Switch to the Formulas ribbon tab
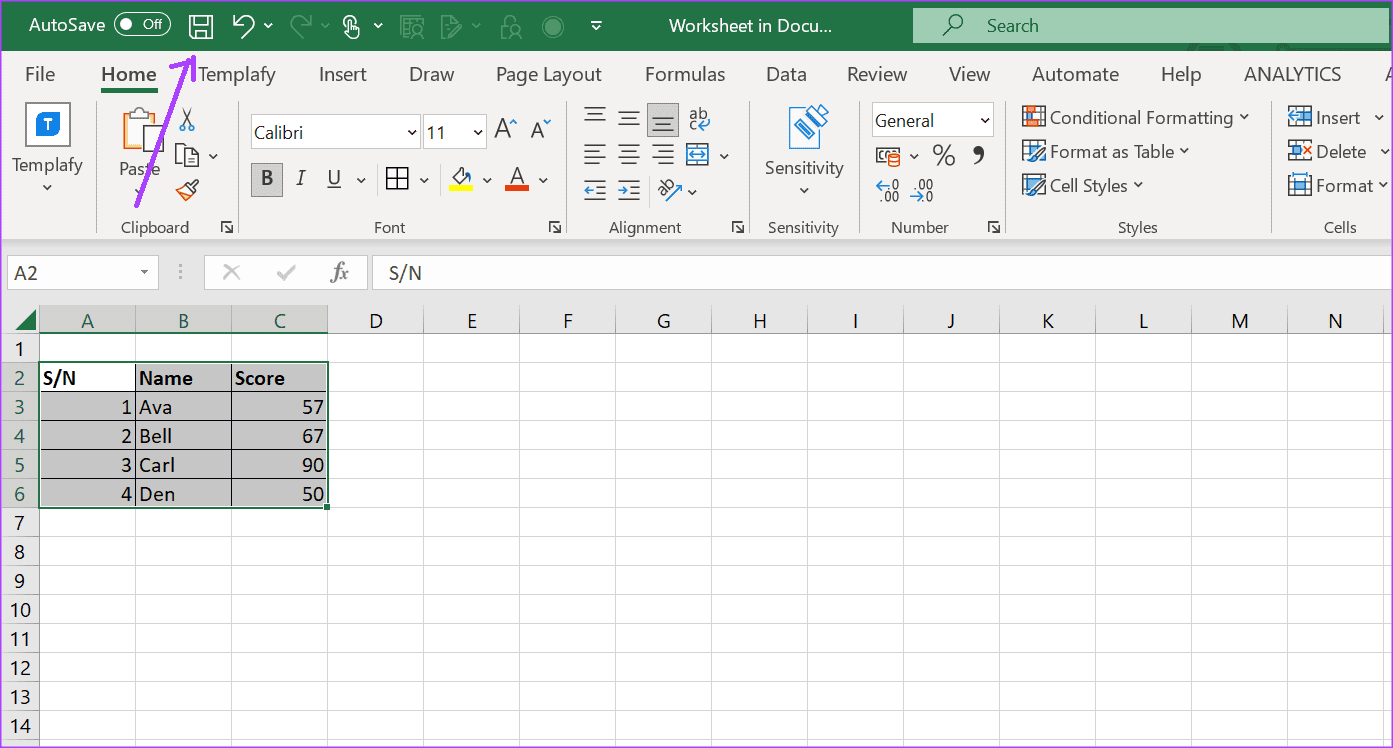 [x=685, y=74]
